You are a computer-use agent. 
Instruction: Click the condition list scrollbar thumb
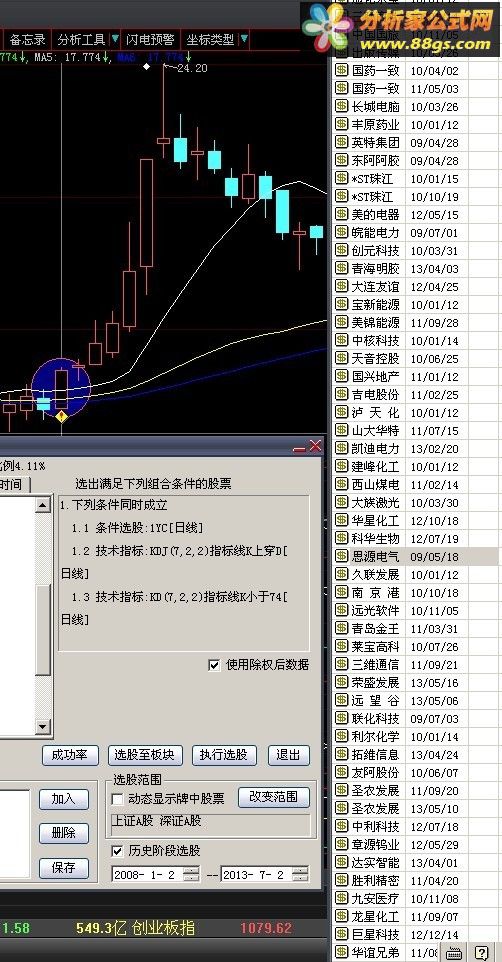42,629
